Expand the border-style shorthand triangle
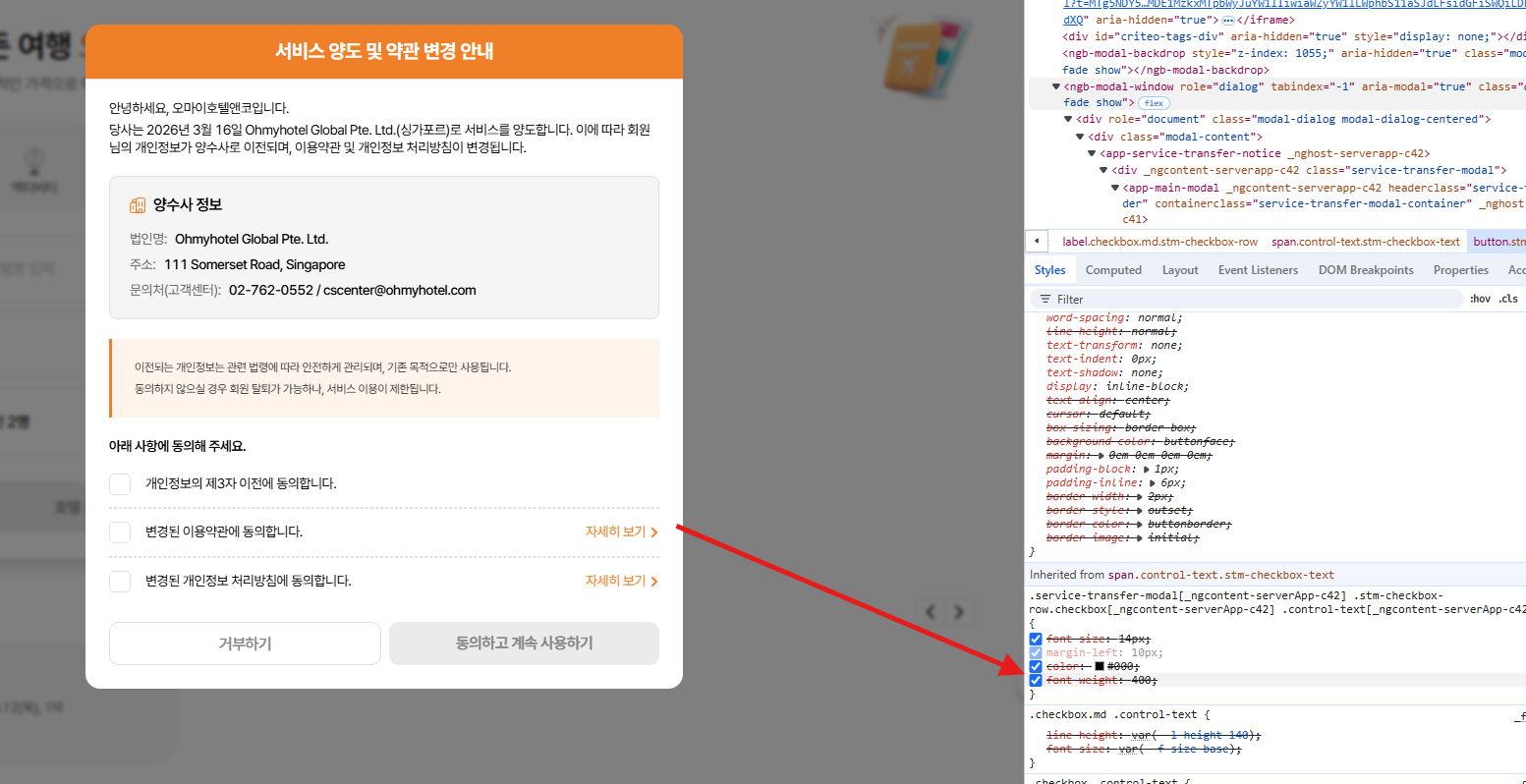The height and width of the screenshot is (784, 1526). pyautogui.click(x=1140, y=511)
